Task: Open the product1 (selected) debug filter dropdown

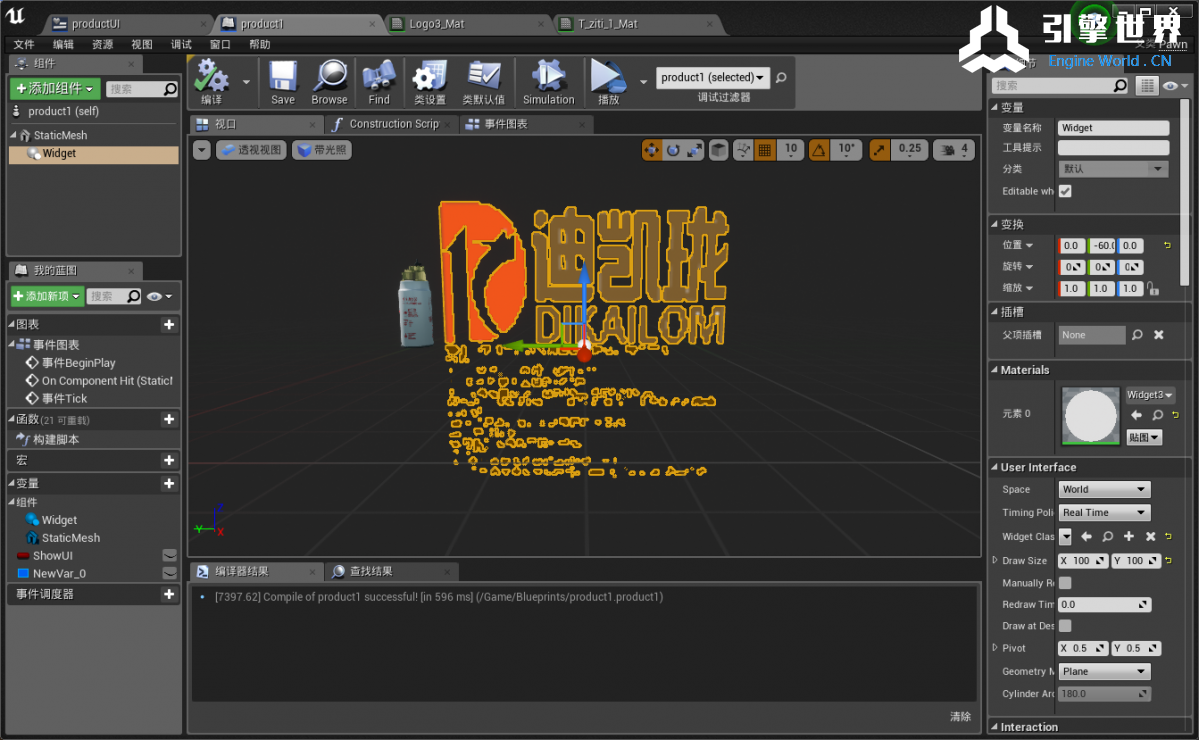Action: 713,77
